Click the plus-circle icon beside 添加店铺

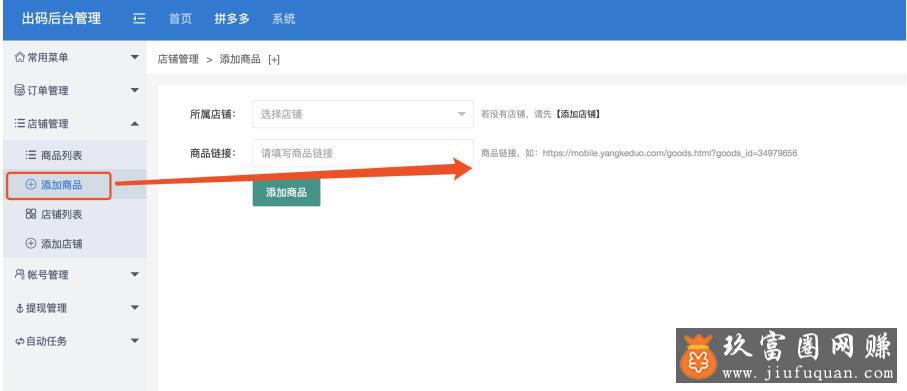[x=31, y=244]
